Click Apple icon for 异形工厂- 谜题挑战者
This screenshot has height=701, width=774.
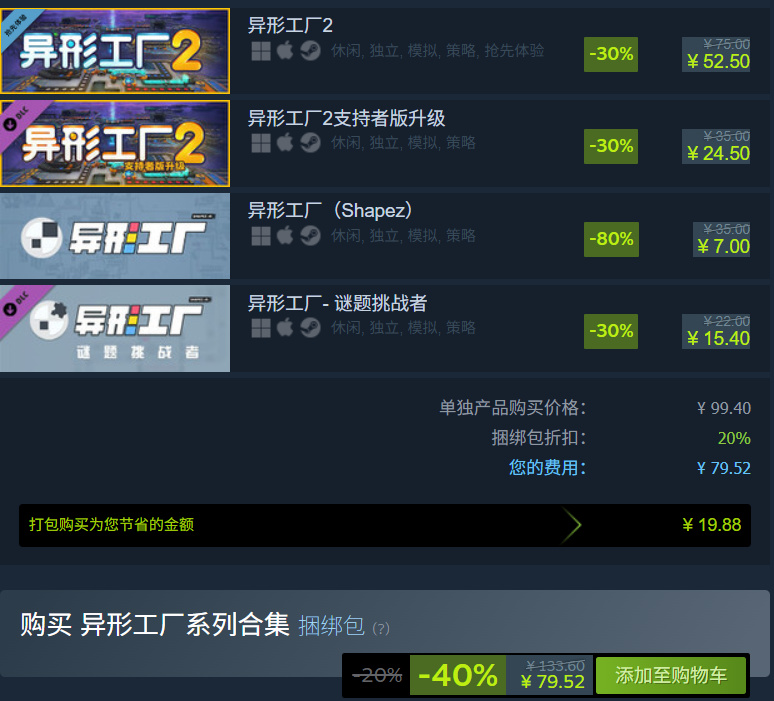[285, 327]
